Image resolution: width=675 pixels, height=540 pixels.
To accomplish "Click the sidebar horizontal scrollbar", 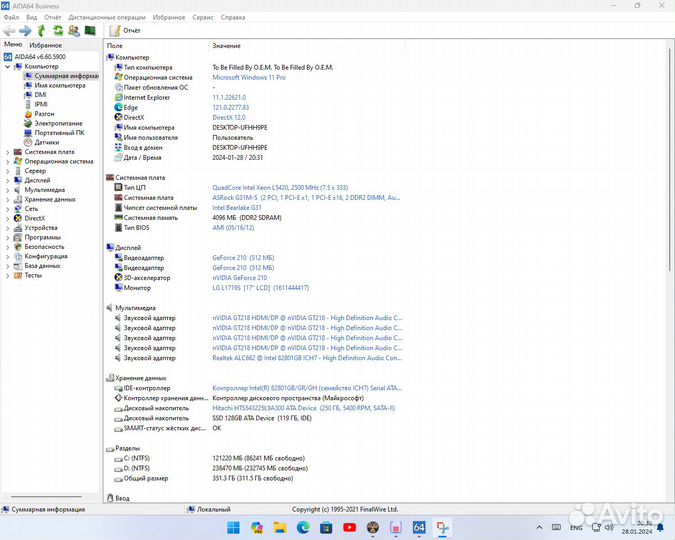I will (x=46, y=497).
